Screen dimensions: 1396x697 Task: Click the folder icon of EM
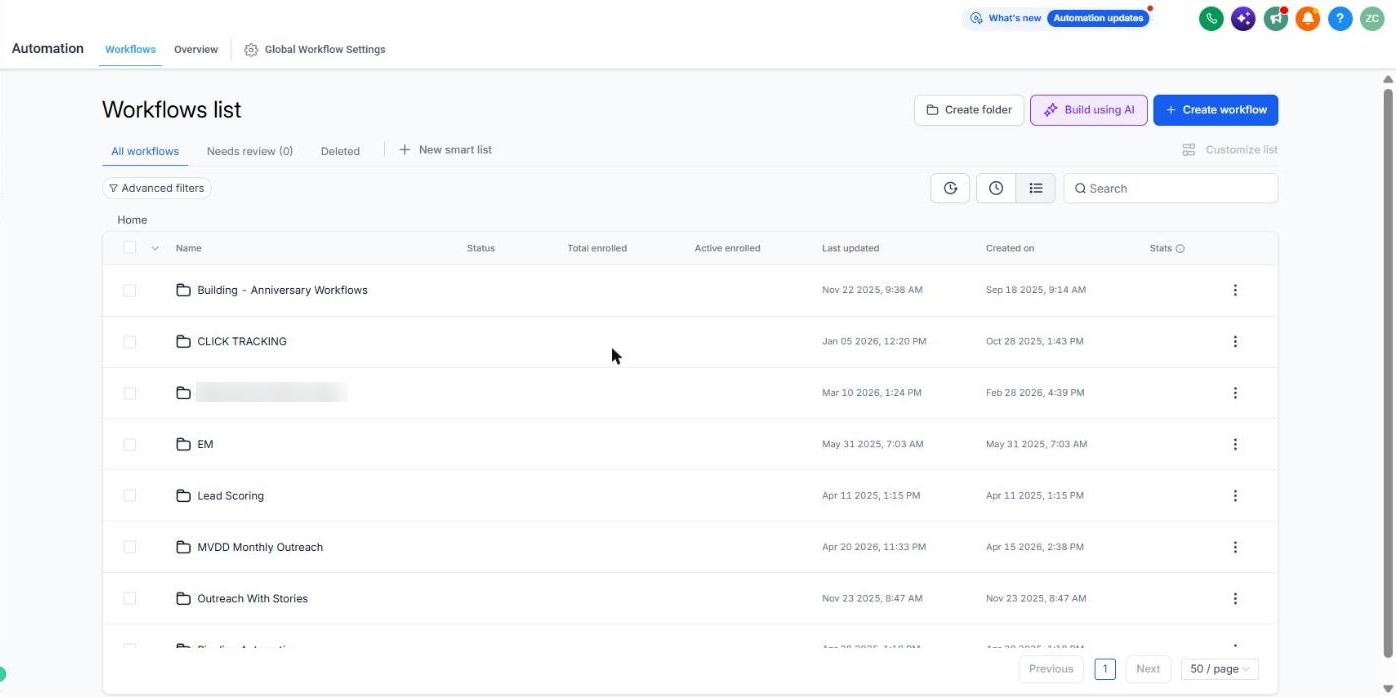click(183, 444)
